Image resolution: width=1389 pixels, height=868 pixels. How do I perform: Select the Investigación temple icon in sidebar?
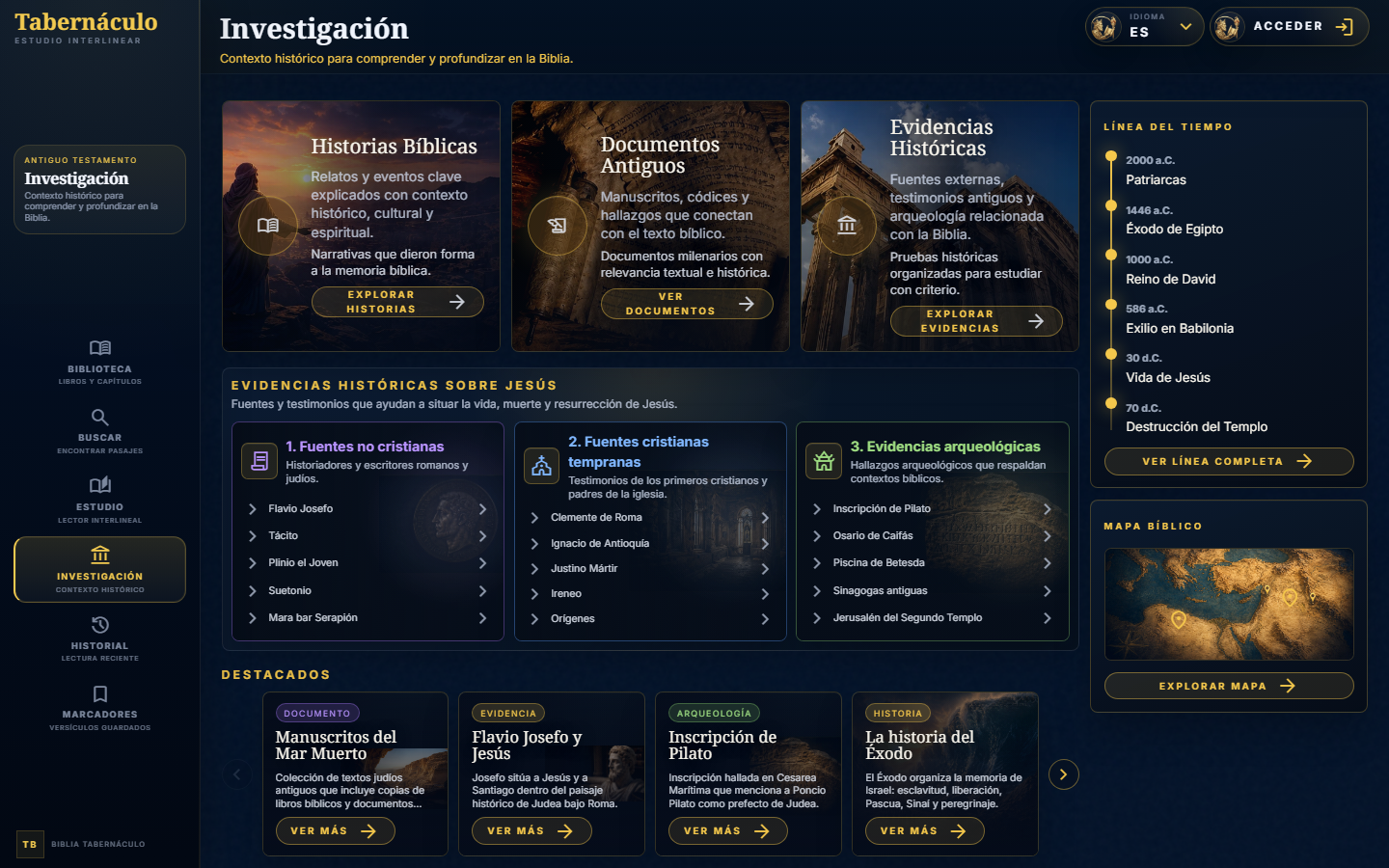[100, 555]
